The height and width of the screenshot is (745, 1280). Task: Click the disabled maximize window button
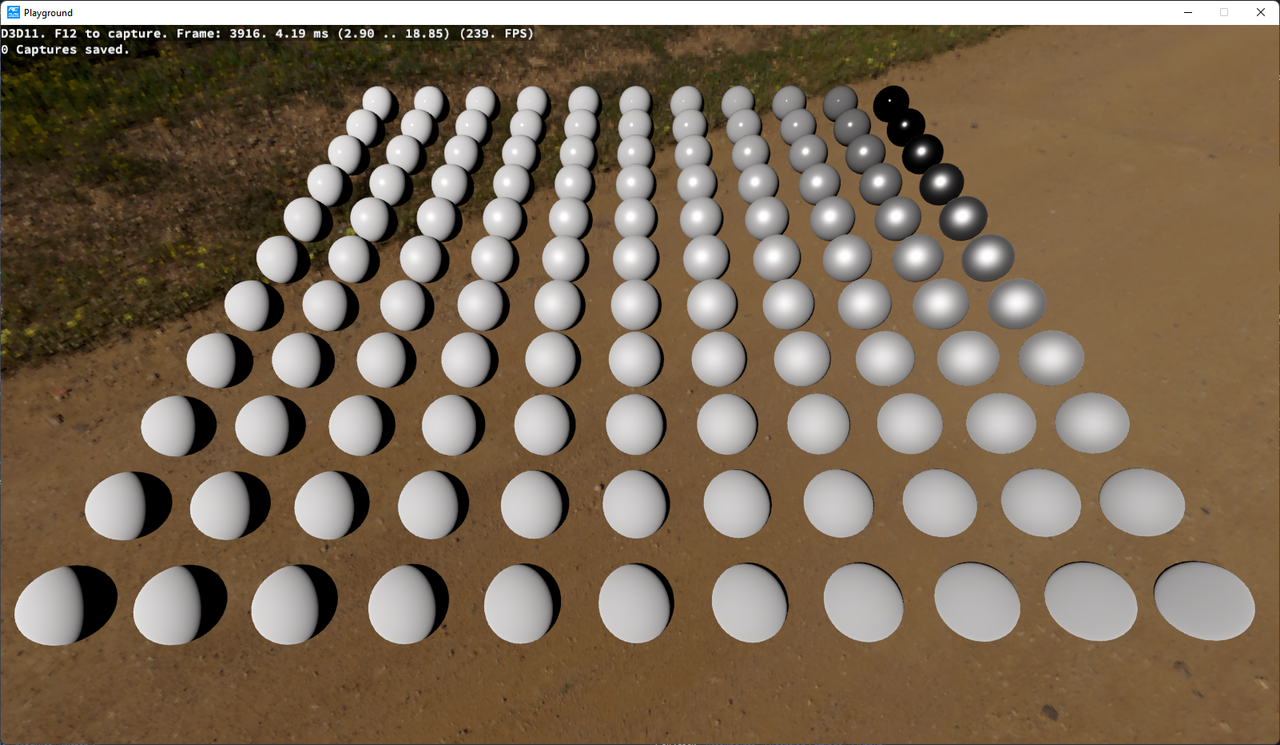tap(1224, 13)
